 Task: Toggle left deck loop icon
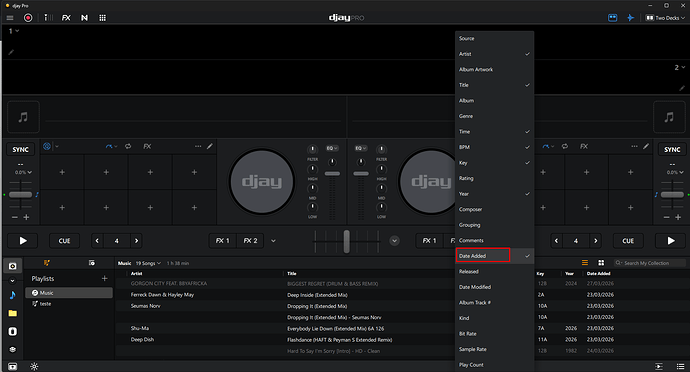(x=128, y=146)
